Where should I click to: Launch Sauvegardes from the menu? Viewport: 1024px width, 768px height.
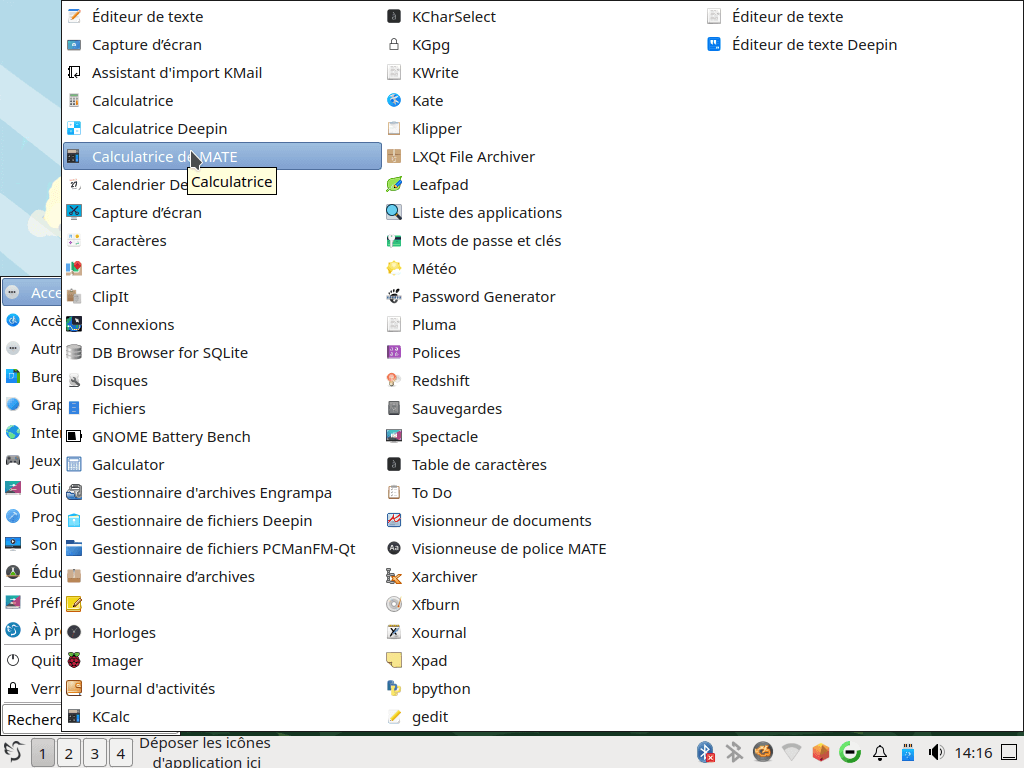click(542, 409)
